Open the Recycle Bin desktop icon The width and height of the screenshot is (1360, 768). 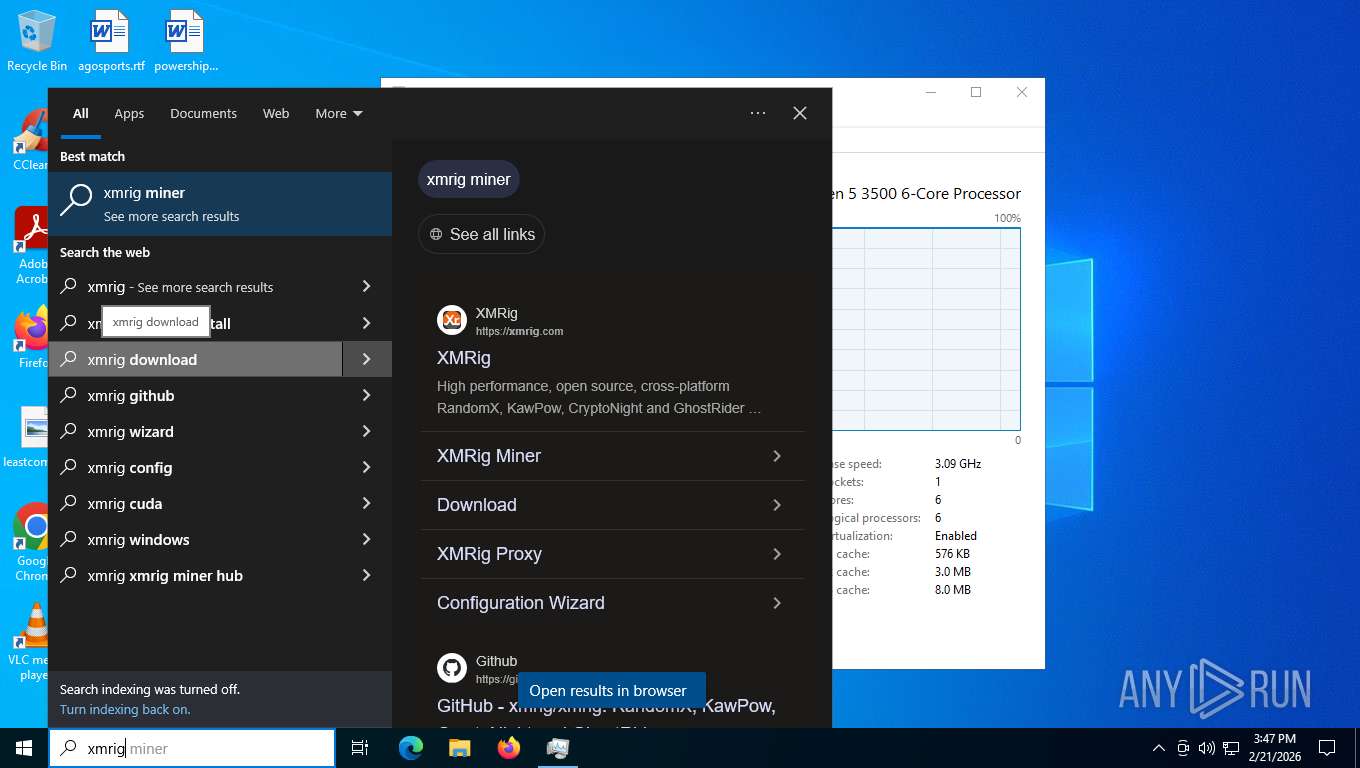coord(37,42)
